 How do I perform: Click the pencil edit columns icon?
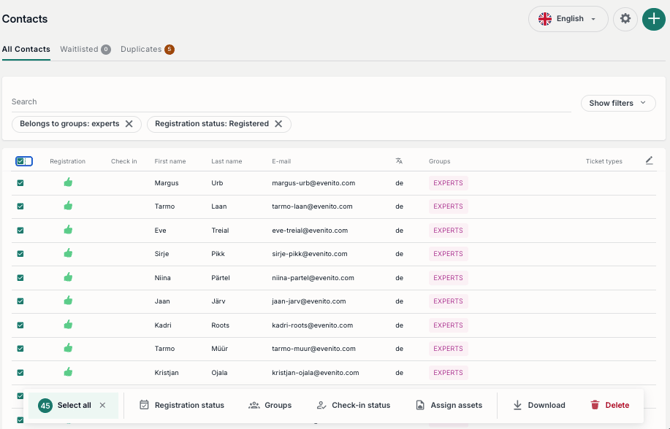(x=649, y=161)
